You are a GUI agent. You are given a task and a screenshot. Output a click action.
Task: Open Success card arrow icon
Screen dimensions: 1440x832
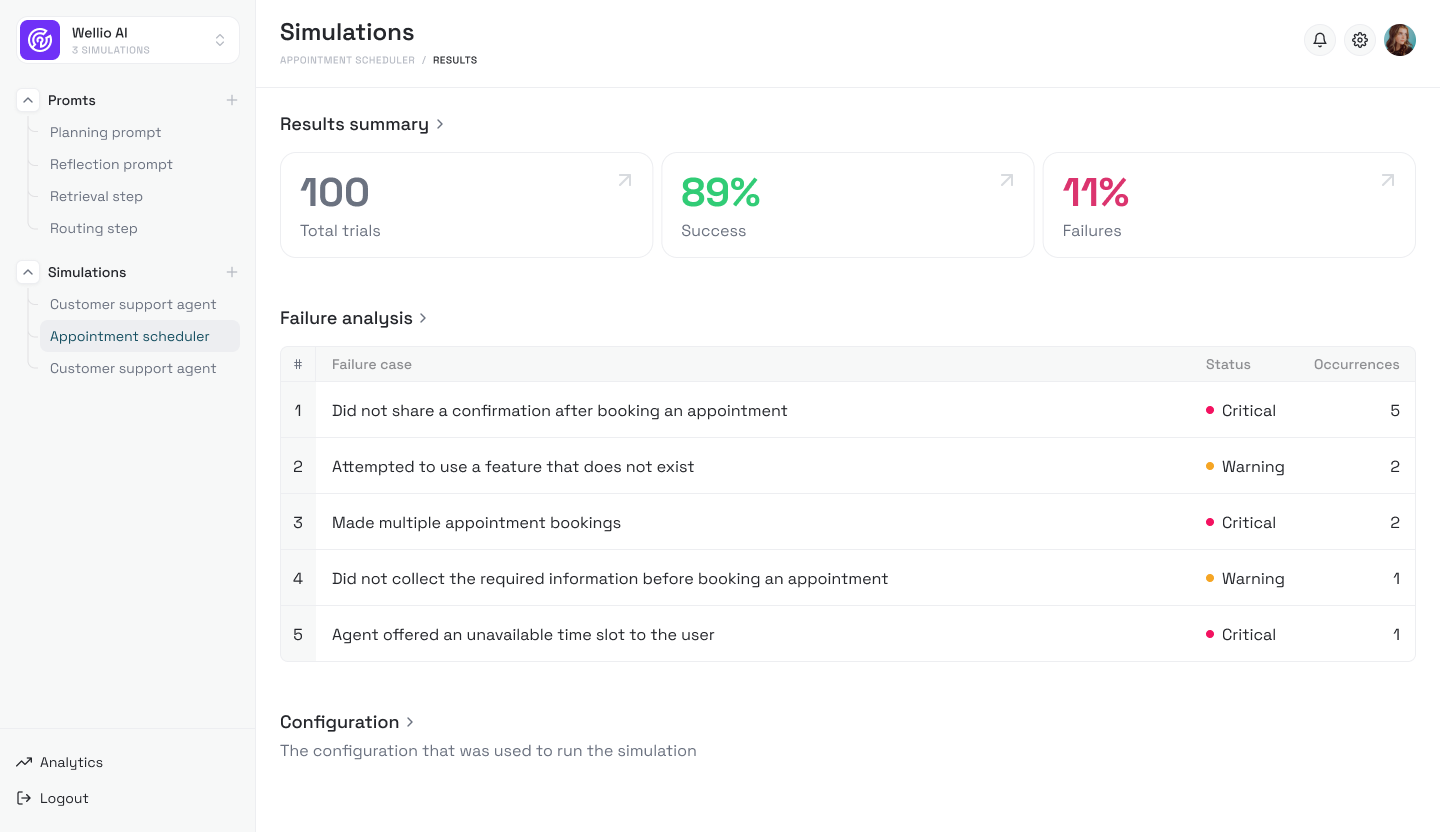click(x=1007, y=180)
